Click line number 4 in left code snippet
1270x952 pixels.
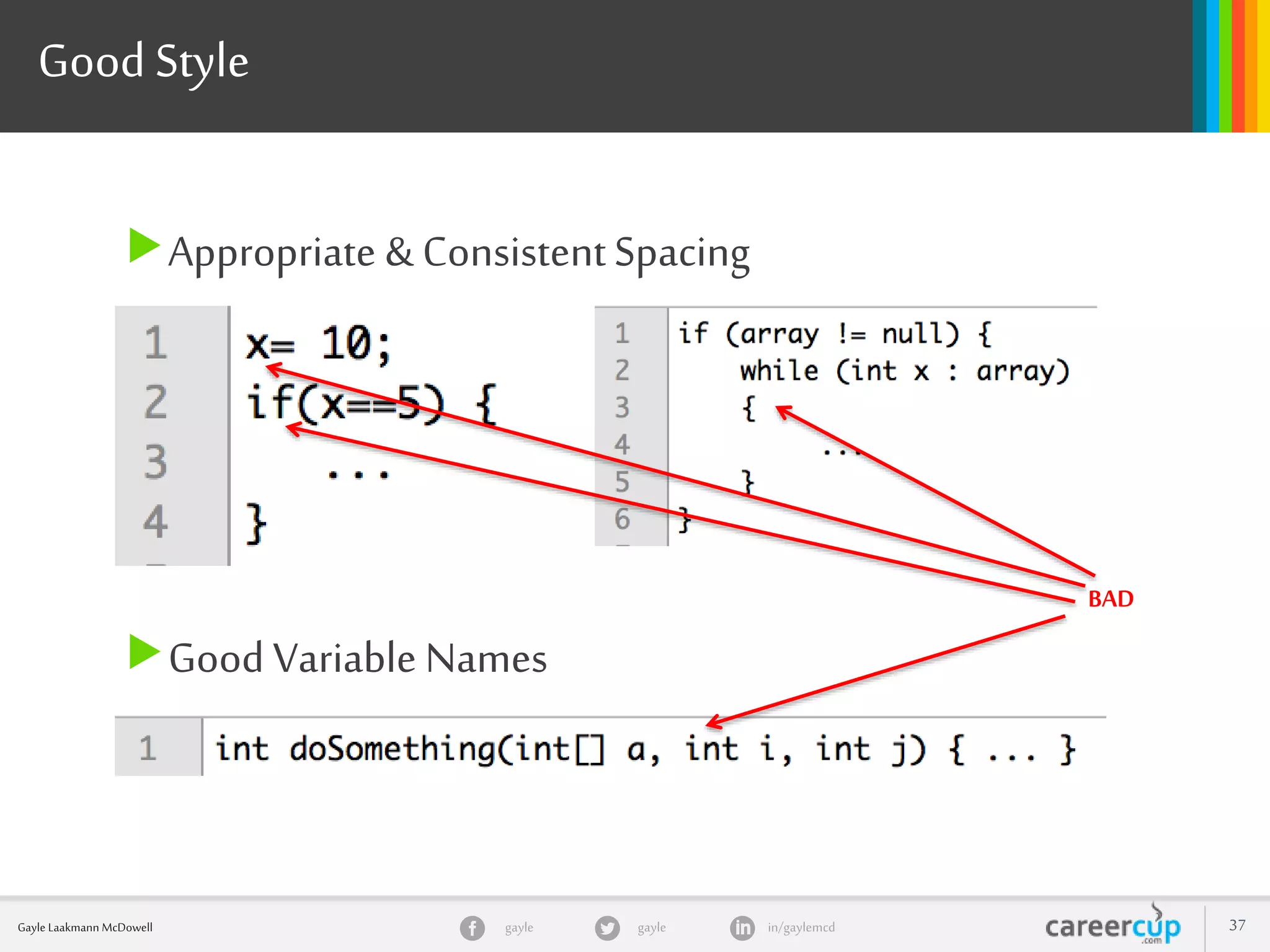156,521
